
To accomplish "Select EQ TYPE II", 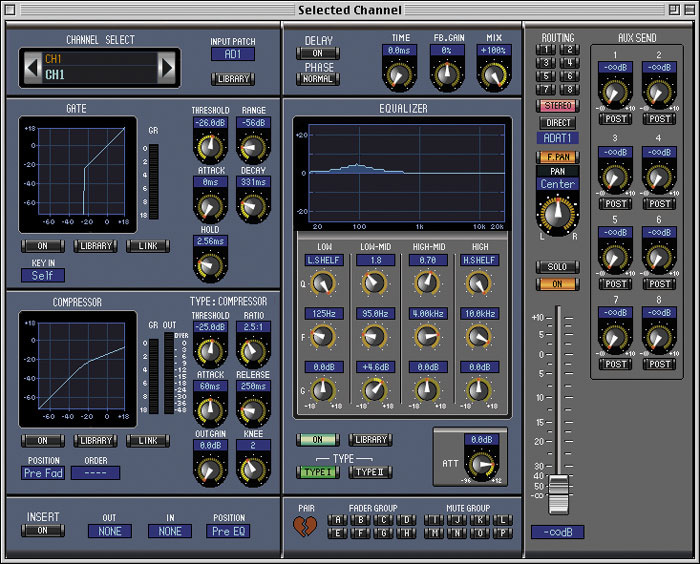I will pos(370,472).
